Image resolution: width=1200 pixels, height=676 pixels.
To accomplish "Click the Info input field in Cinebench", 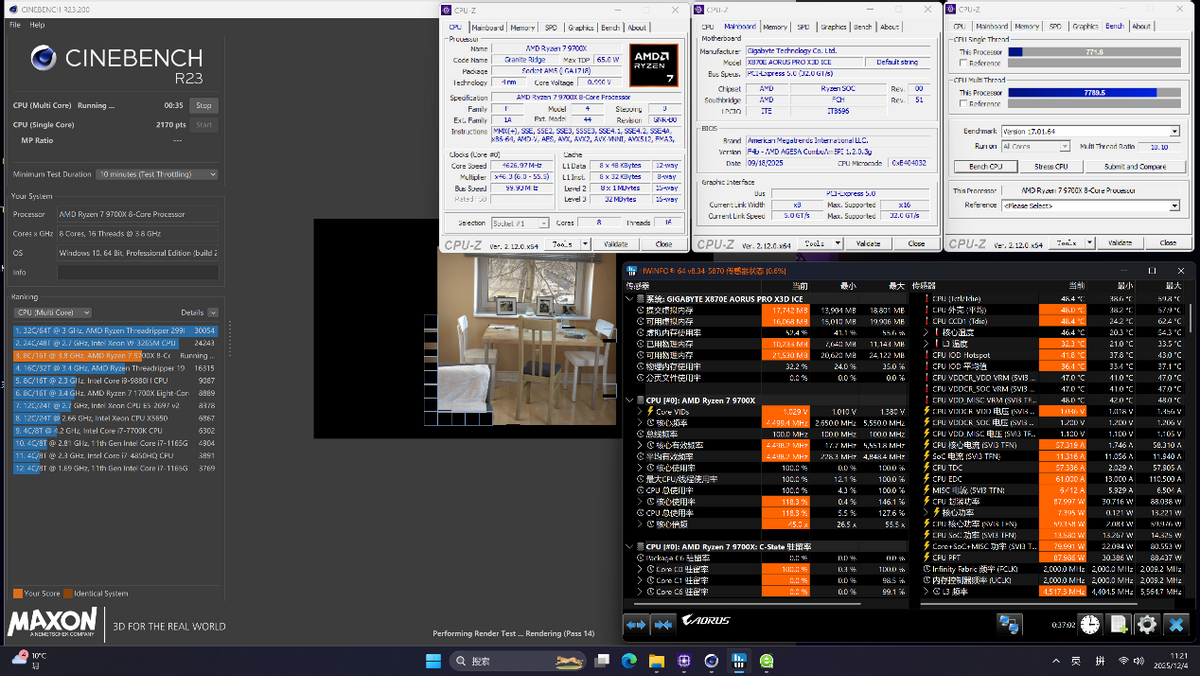I will (137, 272).
